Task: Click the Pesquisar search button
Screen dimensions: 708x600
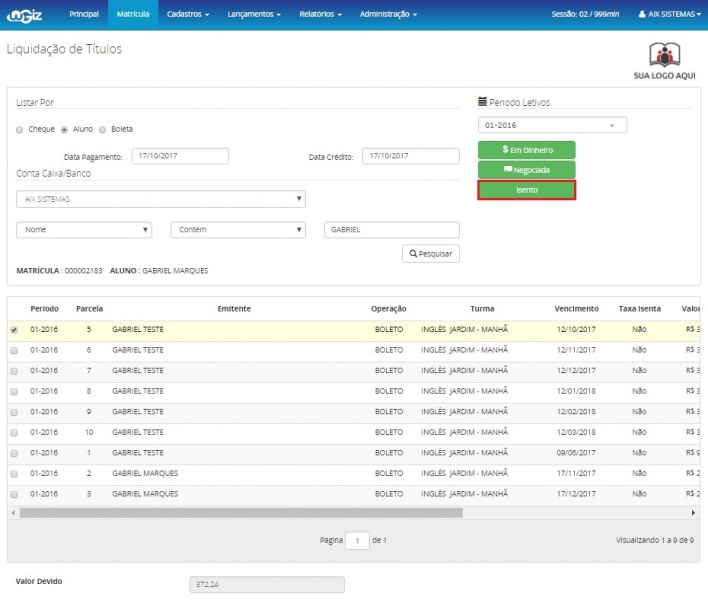Action: click(x=431, y=254)
